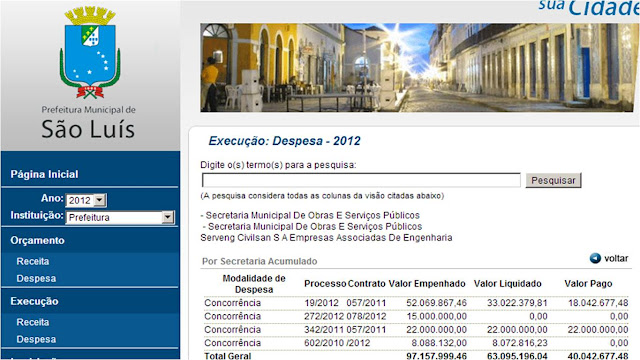Viewport: 640px width, 360px height.
Task: Click the blue voltar arrow icon
Action: pyautogui.click(x=595, y=258)
